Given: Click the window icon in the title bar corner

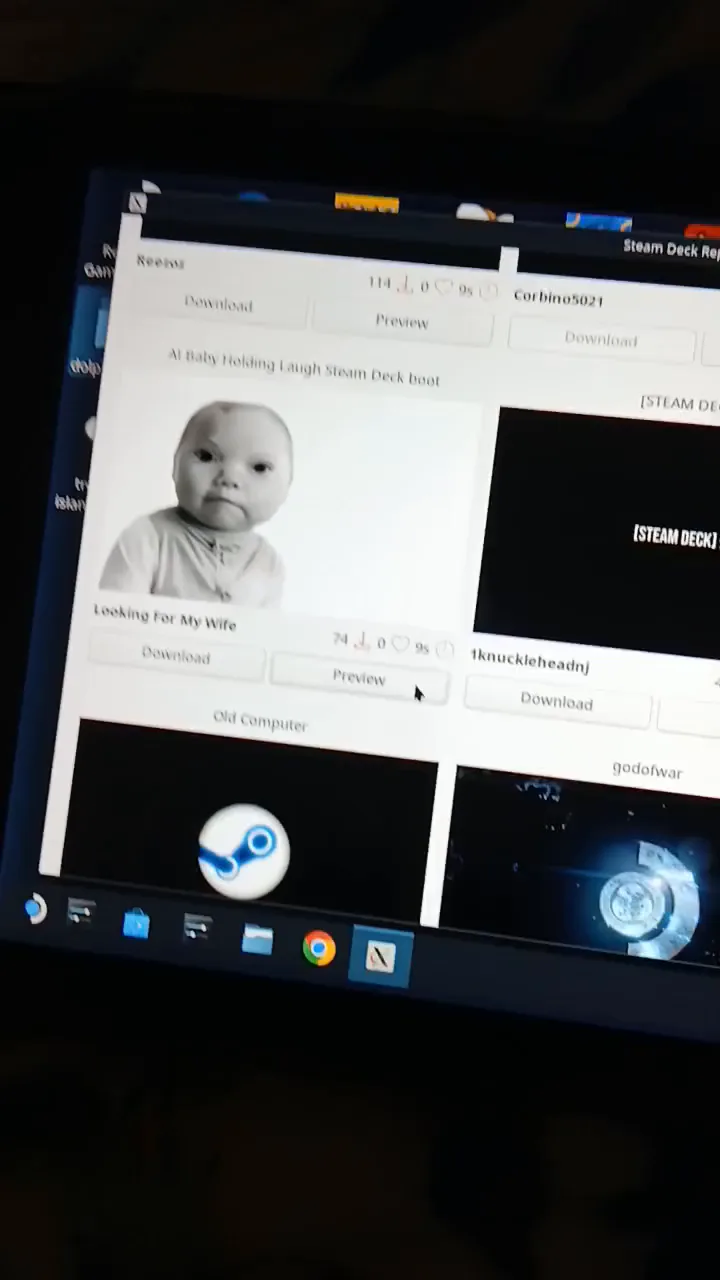Looking at the screenshot, I should (138, 203).
